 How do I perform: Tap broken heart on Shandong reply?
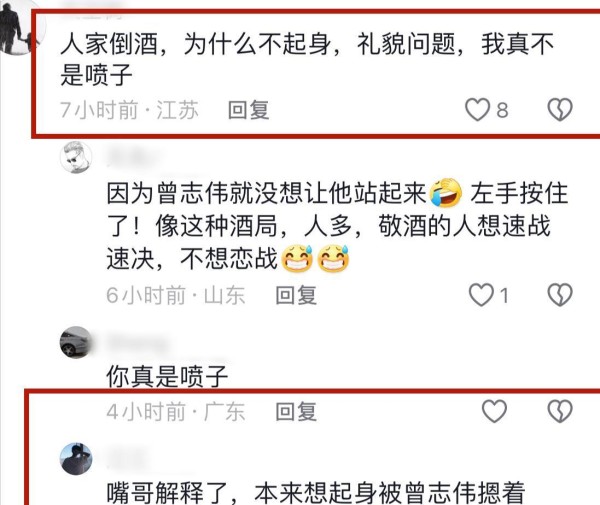(560, 295)
